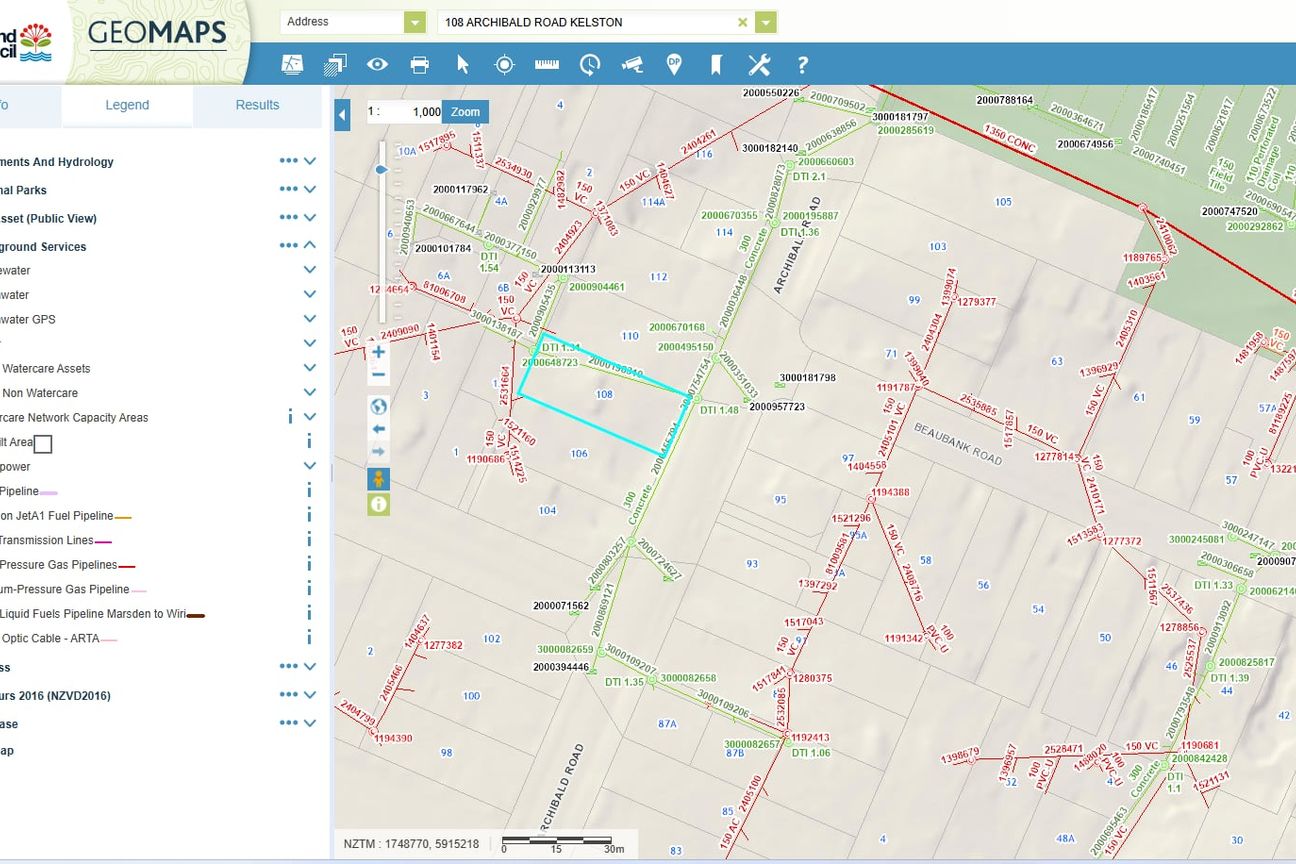Click the highlighted parcel labeled 108
This screenshot has height=864, width=1296.
(x=604, y=394)
